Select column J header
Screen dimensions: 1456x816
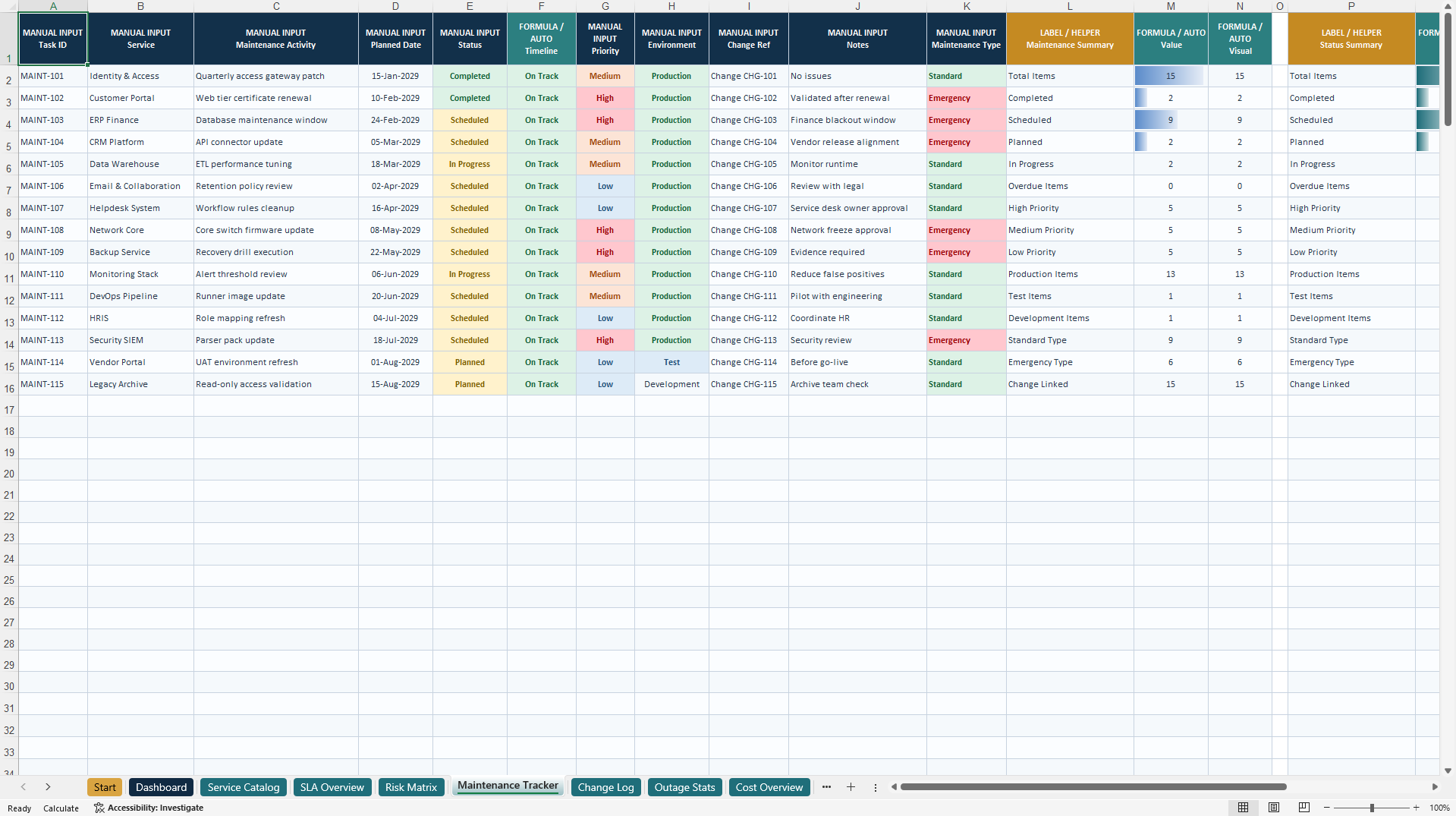point(857,6)
